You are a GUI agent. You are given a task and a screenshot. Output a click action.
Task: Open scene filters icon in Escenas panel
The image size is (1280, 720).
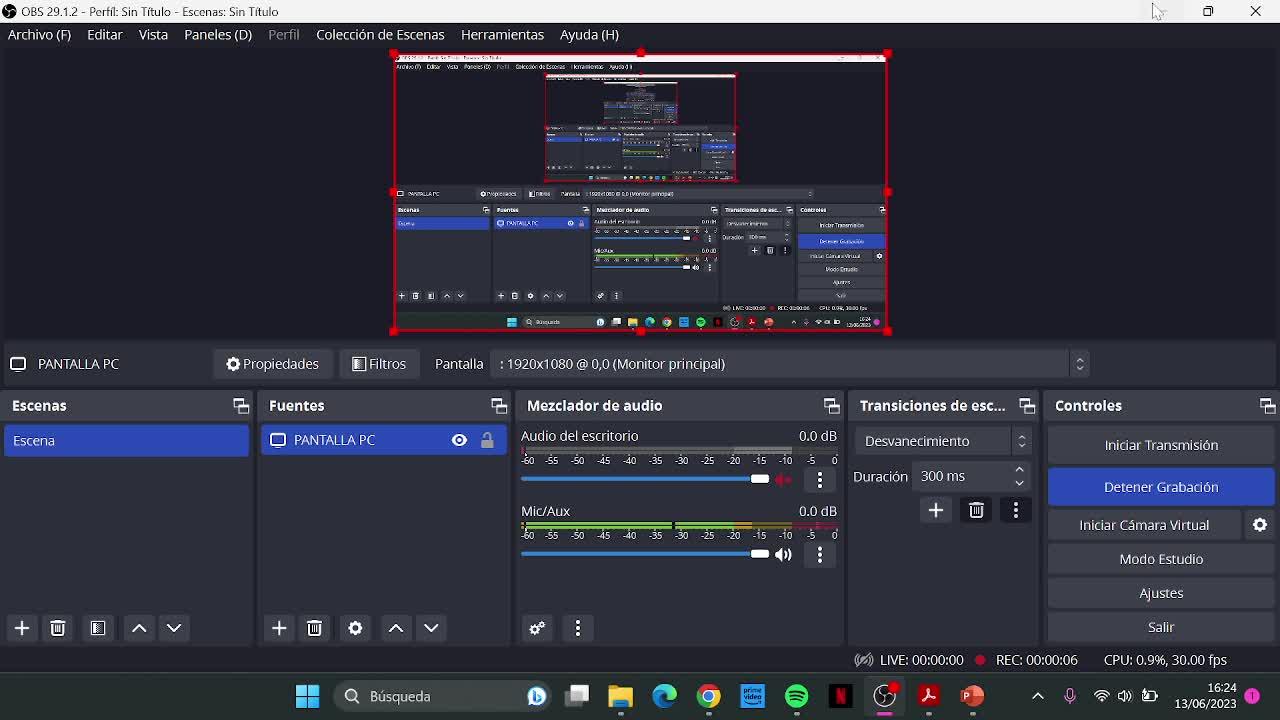click(x=98, y=628)
